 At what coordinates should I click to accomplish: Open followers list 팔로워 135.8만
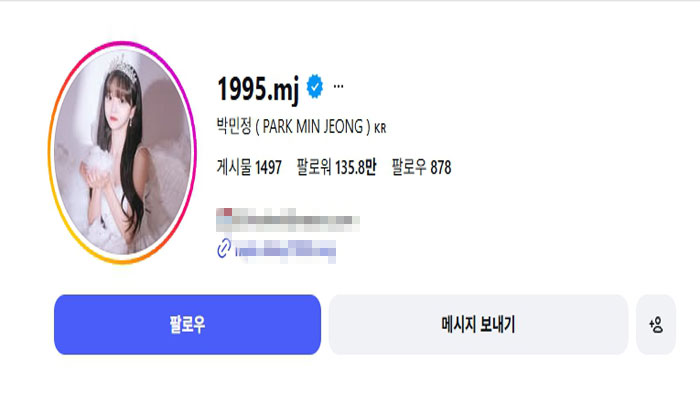pyautogui.click(x=337, y=167)
